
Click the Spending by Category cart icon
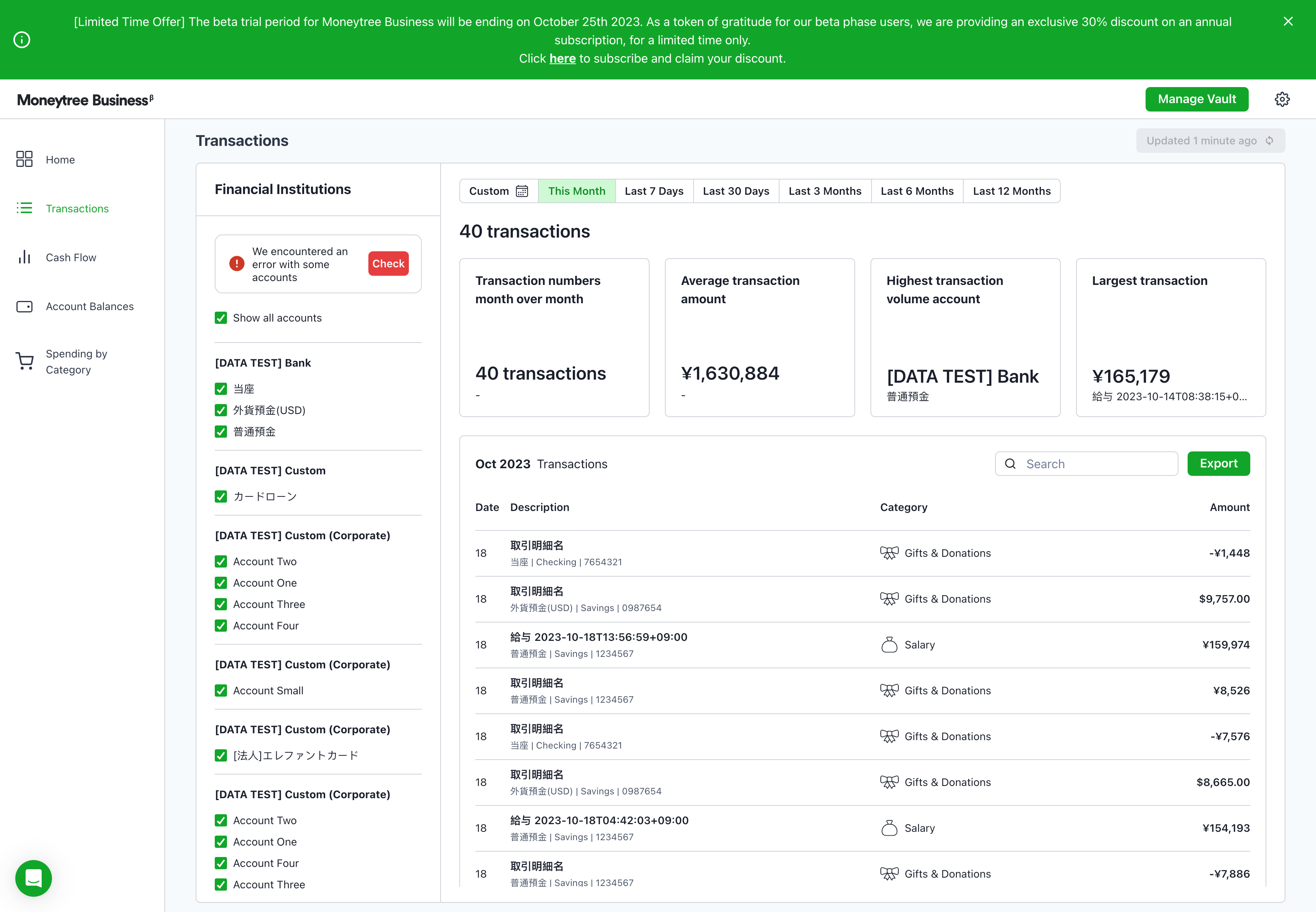(x=24, y=361)
